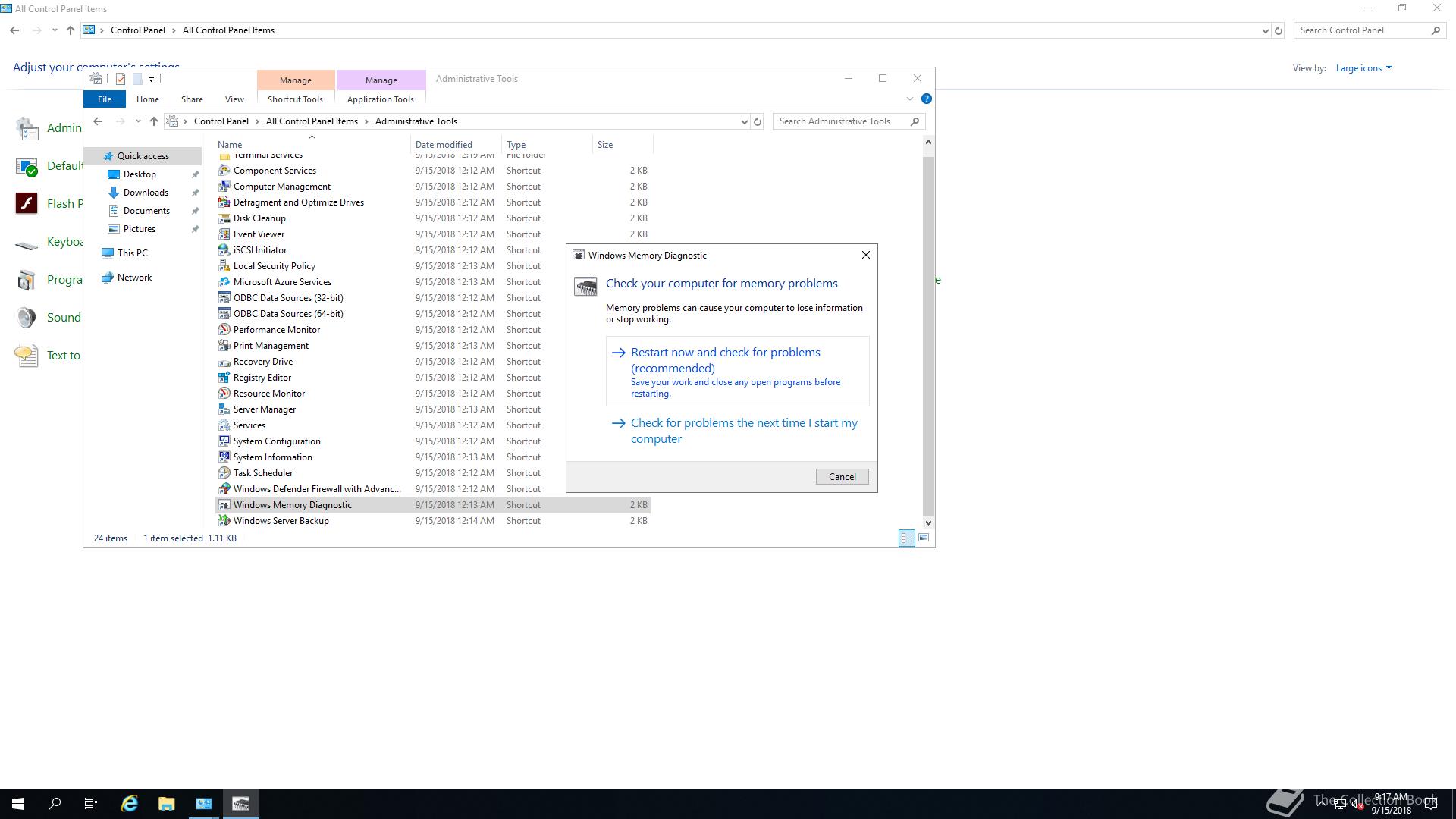Sort files by the Type column

tap(546, 145)
